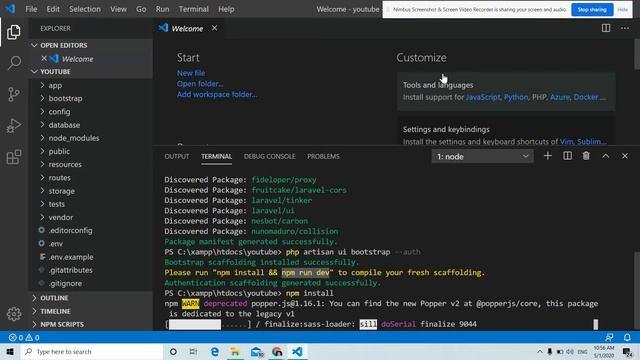Click the Vim keybindings link
The width and height of the screenshot is (640, 360).
coord(566,142)
